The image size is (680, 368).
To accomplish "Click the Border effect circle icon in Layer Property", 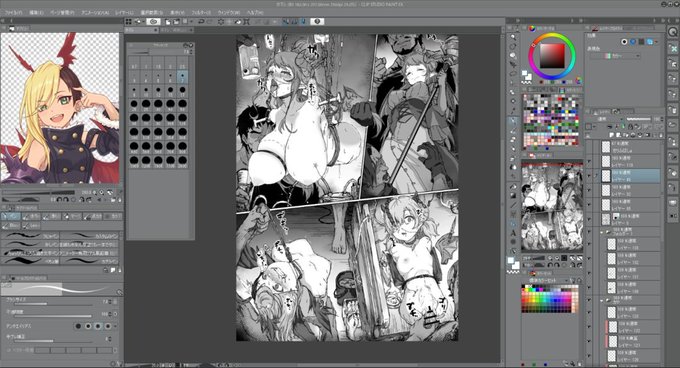I will (x=624, y=42).
